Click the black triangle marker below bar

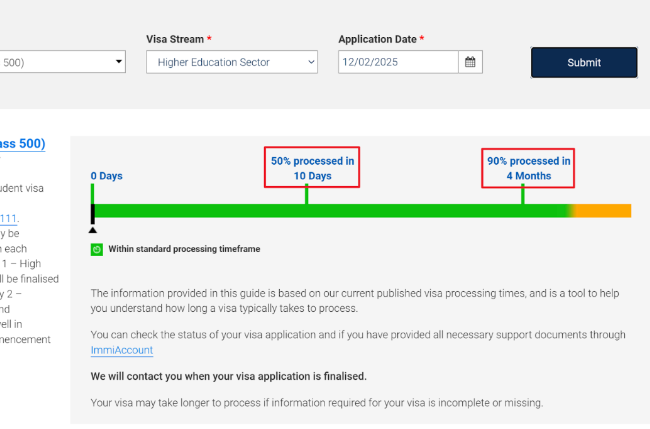93,230
